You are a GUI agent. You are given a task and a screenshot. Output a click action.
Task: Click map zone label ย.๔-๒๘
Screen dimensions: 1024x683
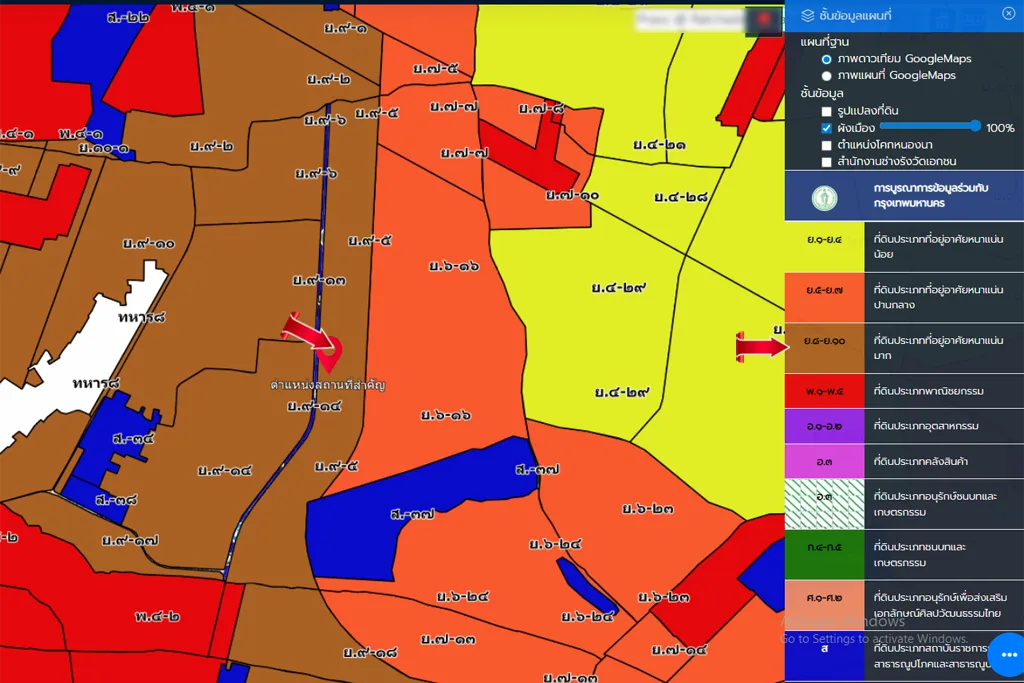(x=680, y=197)
